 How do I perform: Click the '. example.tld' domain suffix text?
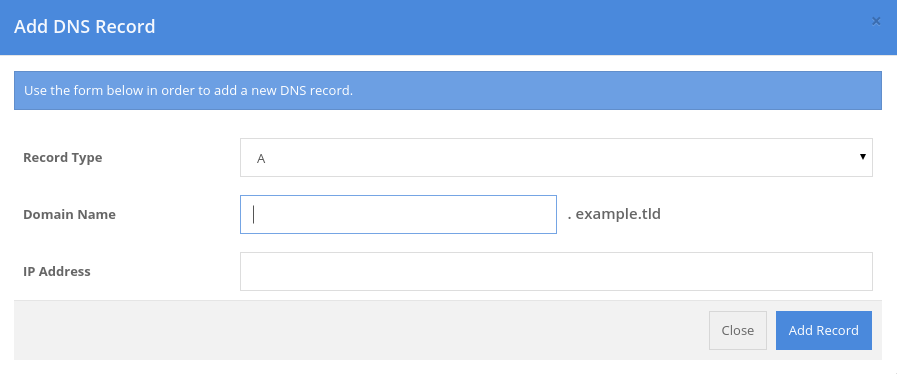point(614,214)
